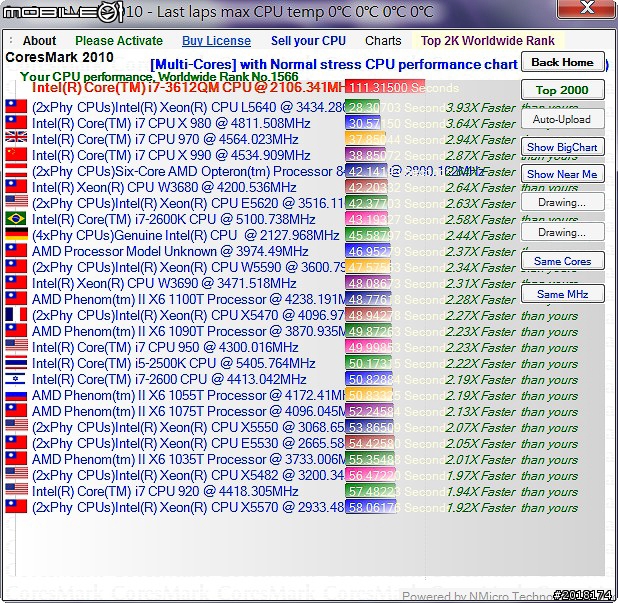Click flag beside AMD Processor Model Unknown
This screenshot has width=618, height=603.
[16, 251]
